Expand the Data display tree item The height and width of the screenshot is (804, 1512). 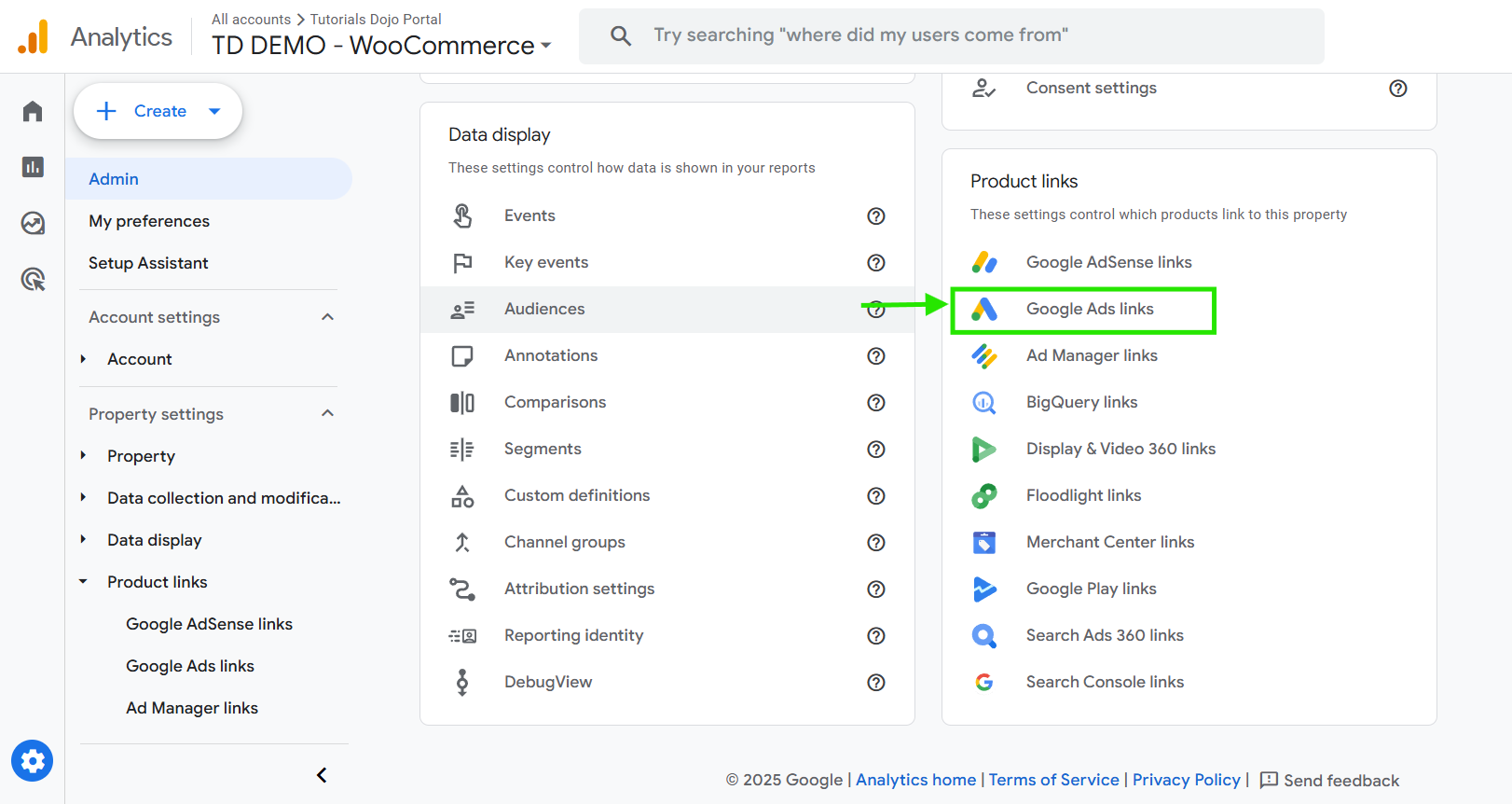[83, 540]
